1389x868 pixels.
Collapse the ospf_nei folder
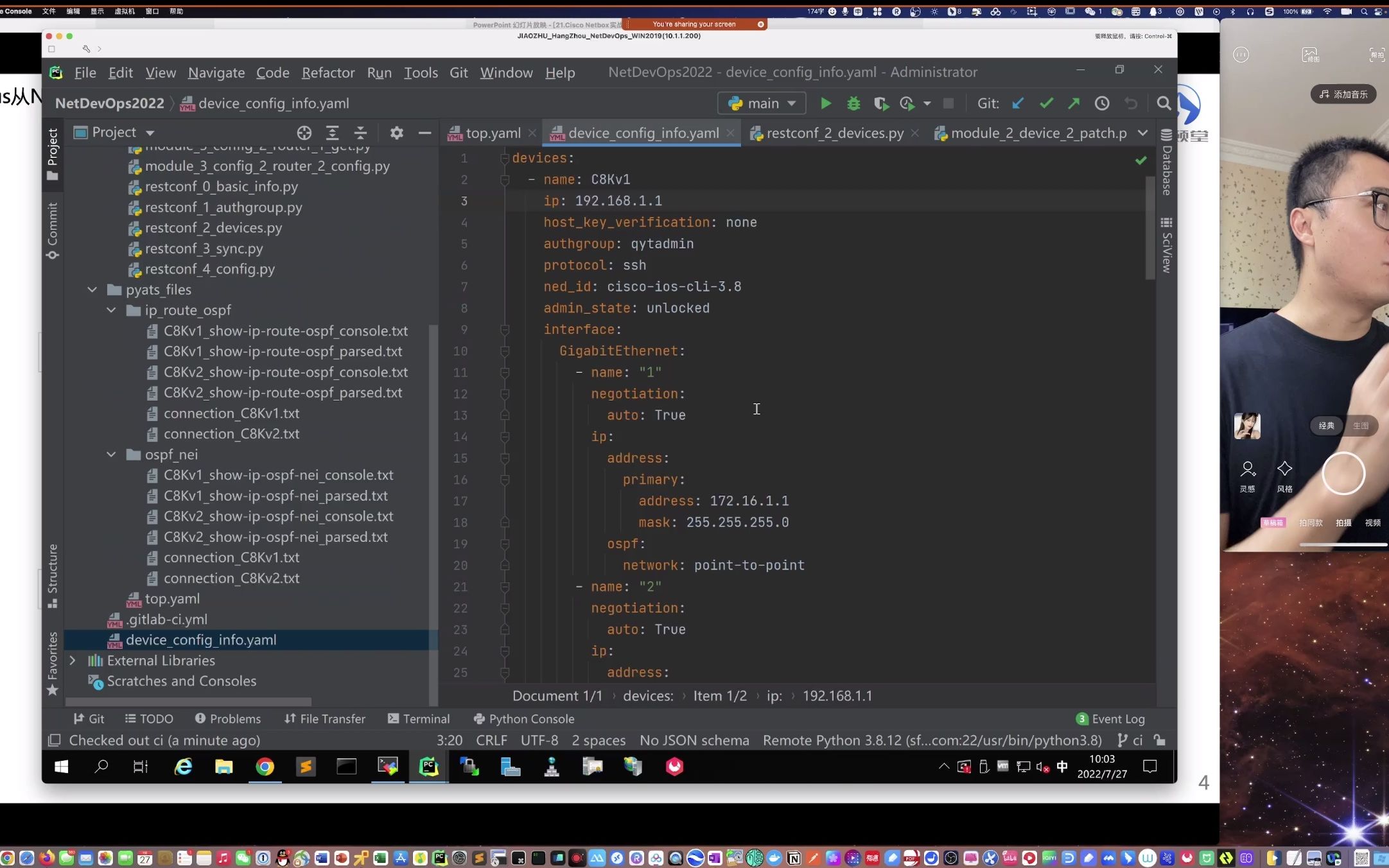point(111,455)
